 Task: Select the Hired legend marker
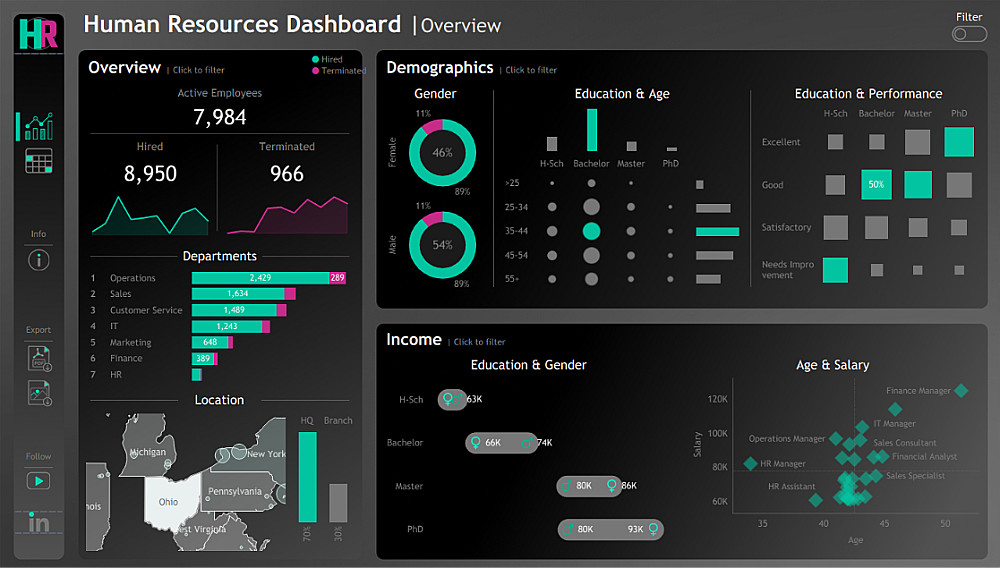coord(315,59)
